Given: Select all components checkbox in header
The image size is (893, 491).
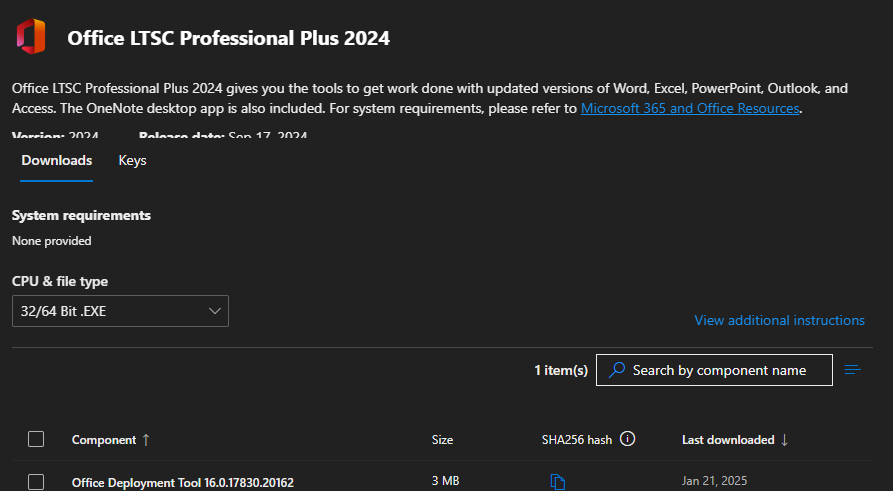Looking at the screenshot, I should pos(36,439).
